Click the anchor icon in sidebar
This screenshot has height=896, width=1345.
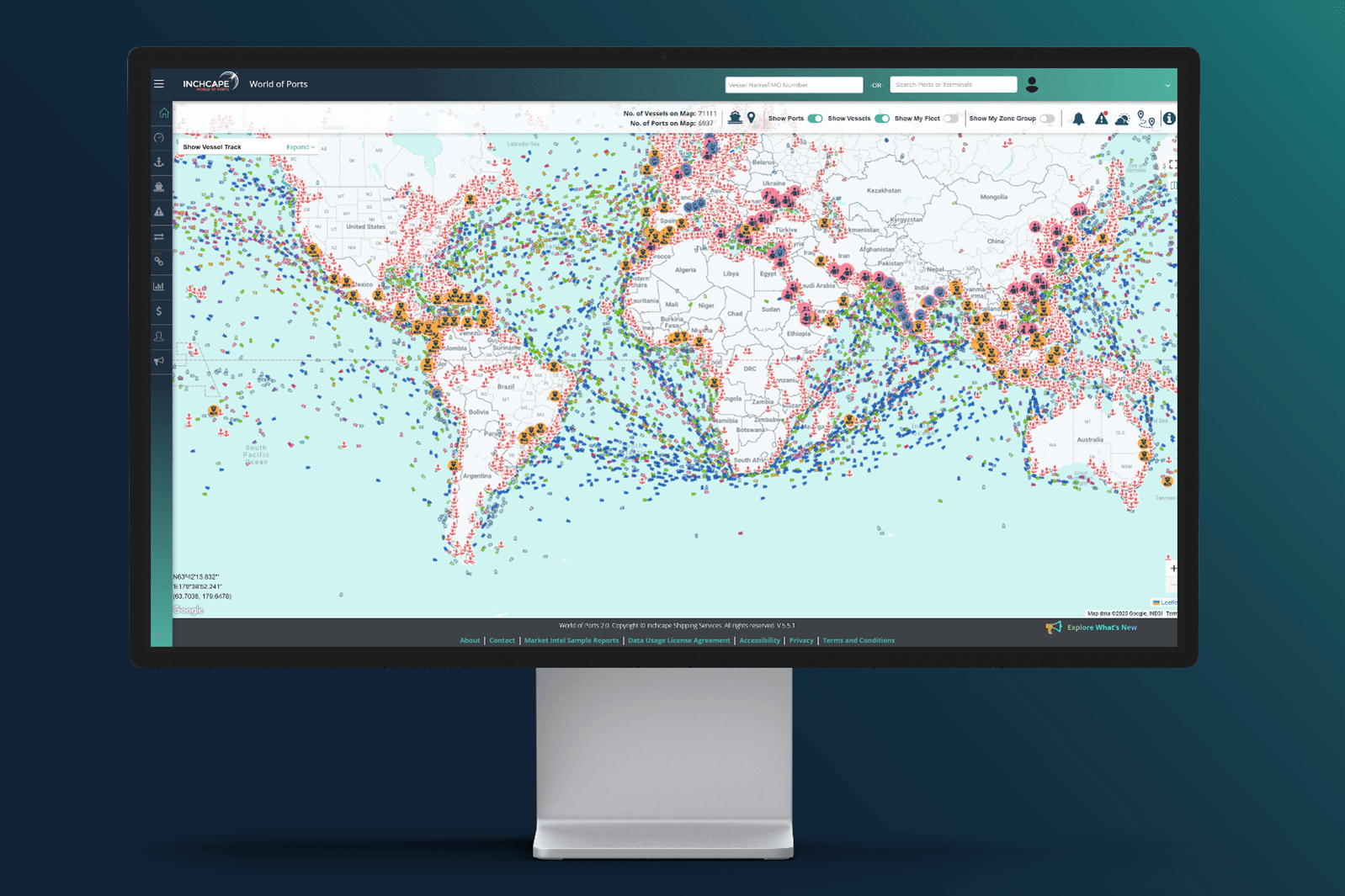[x=159, y=162]
